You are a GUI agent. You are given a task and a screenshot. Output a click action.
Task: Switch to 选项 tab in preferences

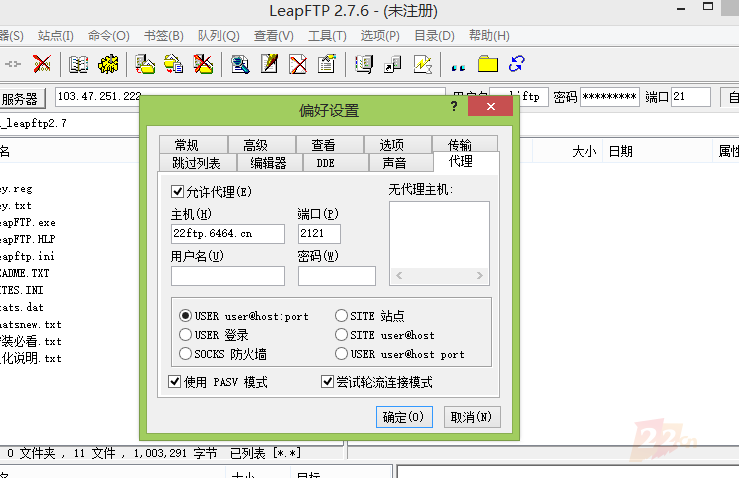tap(398, 145)
